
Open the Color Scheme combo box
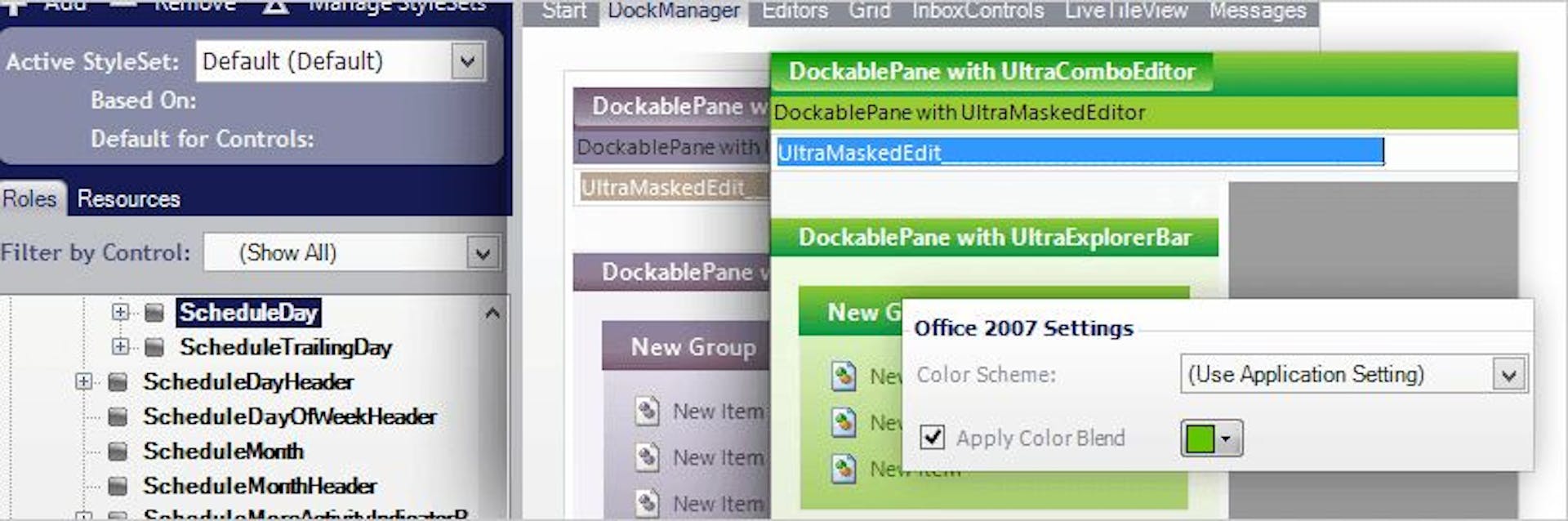click(x=1509, y=375)
